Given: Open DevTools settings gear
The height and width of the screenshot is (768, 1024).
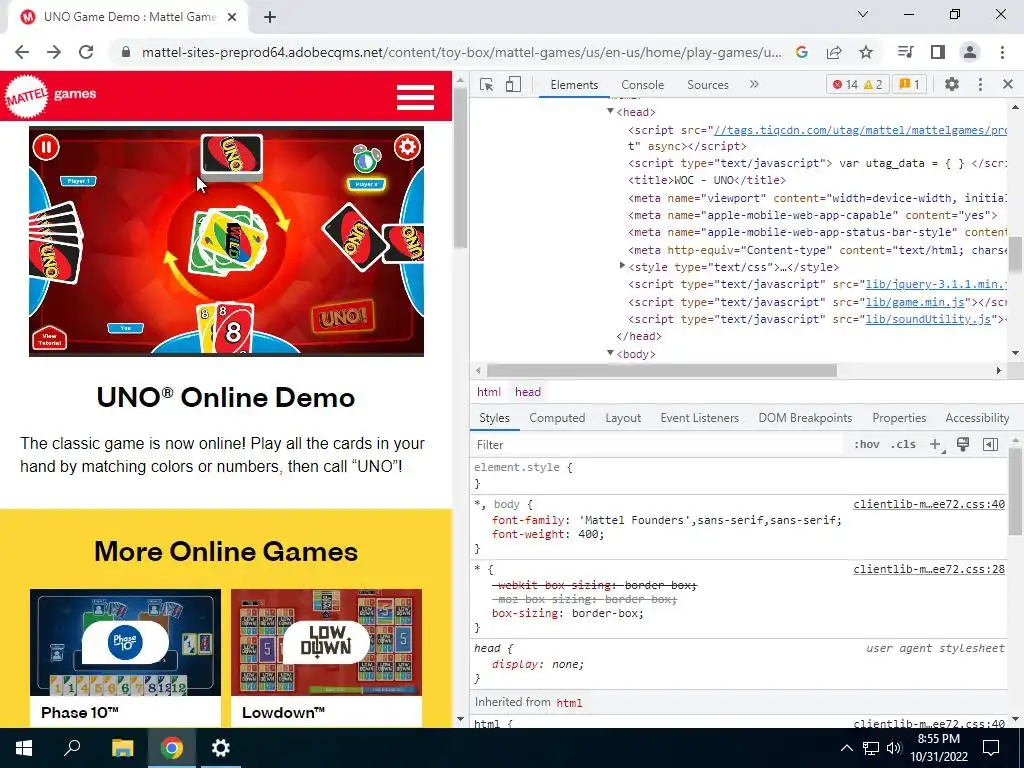Looking at the screenshot, I should [x=952, y=84].
